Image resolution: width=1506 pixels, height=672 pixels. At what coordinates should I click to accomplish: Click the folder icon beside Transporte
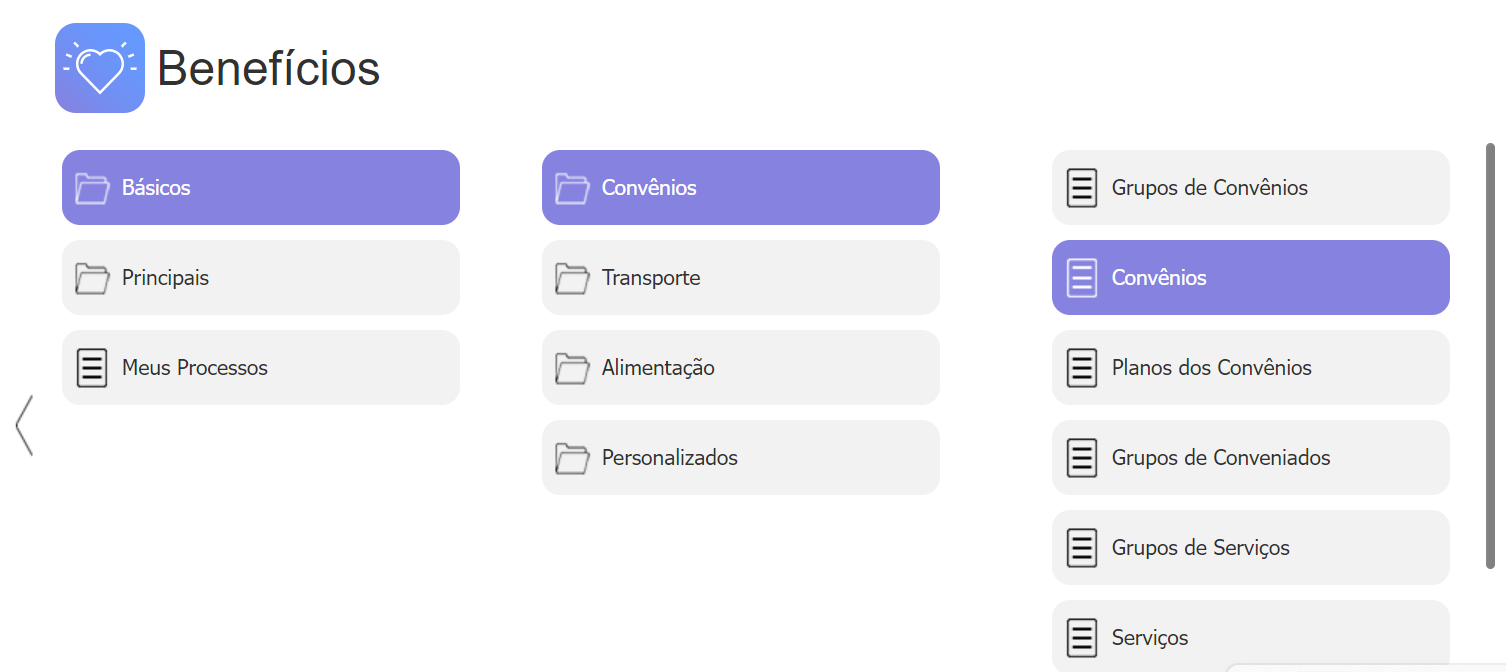point(572,278)
